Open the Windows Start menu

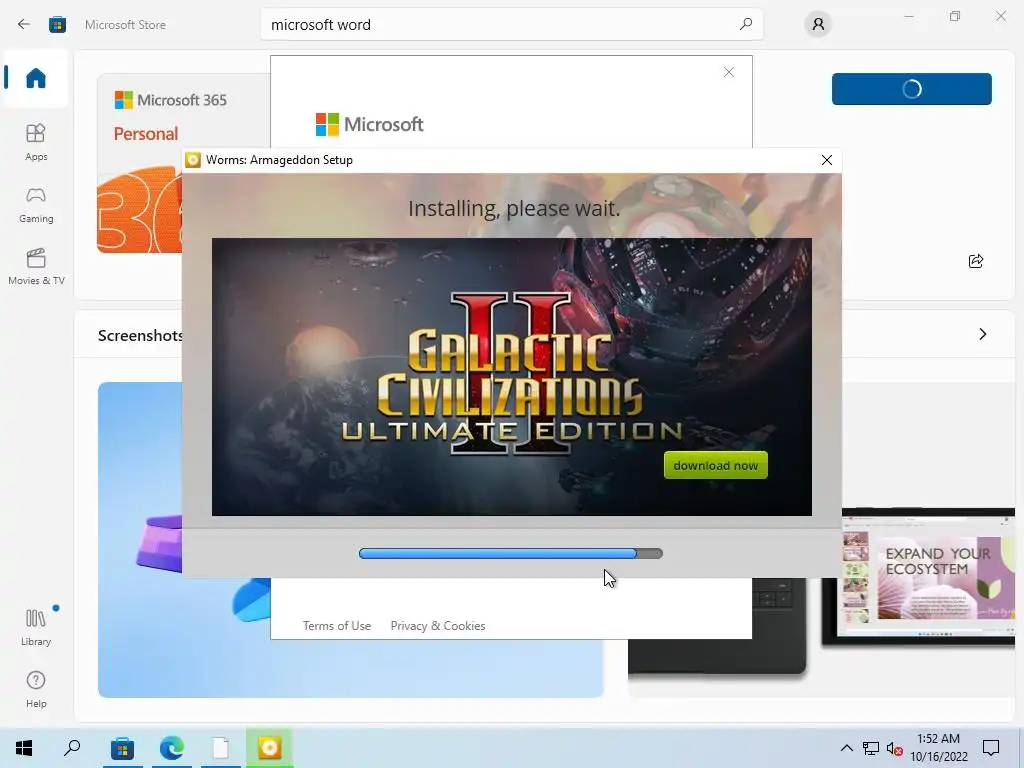pyautogui.click(x=24, y=748)
